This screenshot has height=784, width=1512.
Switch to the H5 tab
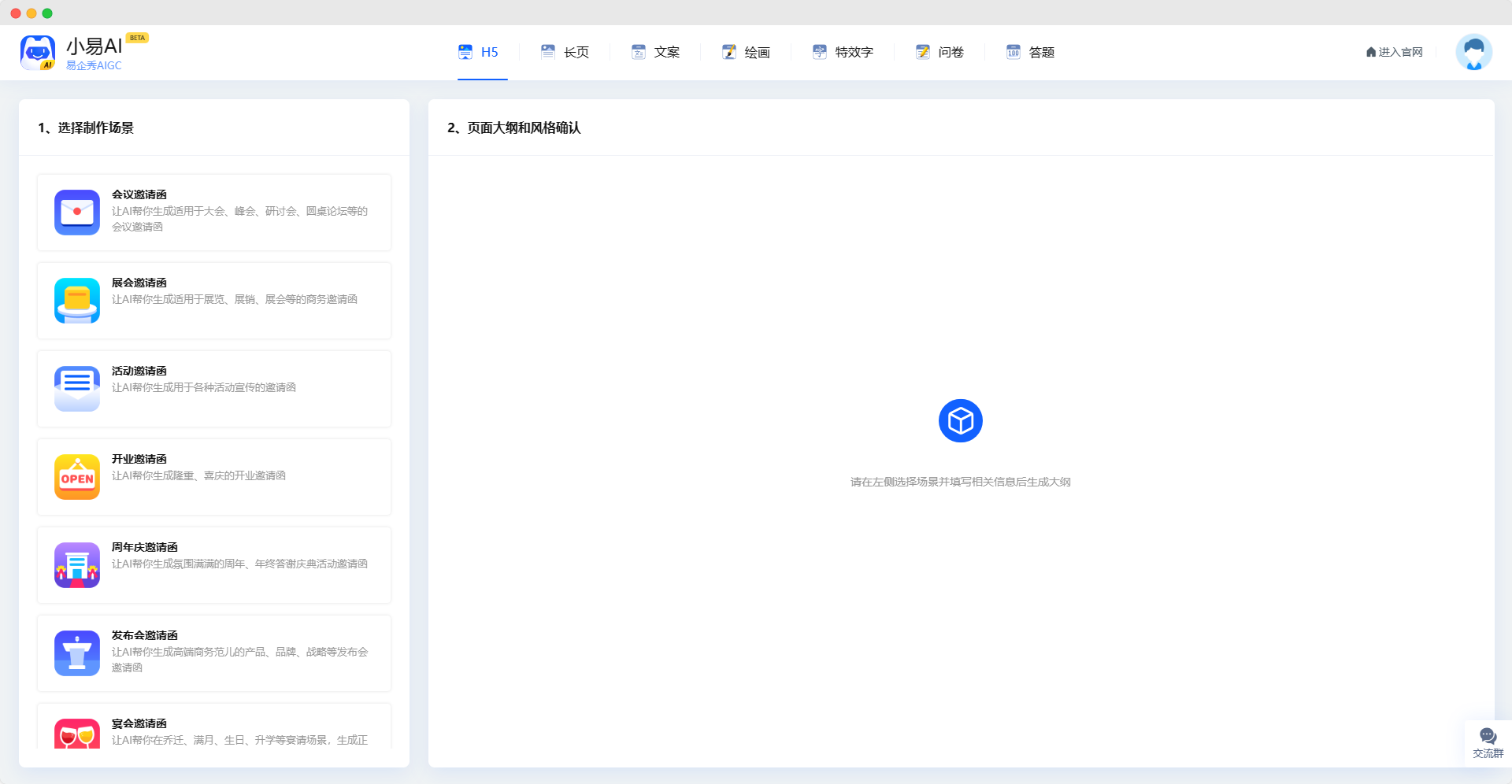coord(479,52)
